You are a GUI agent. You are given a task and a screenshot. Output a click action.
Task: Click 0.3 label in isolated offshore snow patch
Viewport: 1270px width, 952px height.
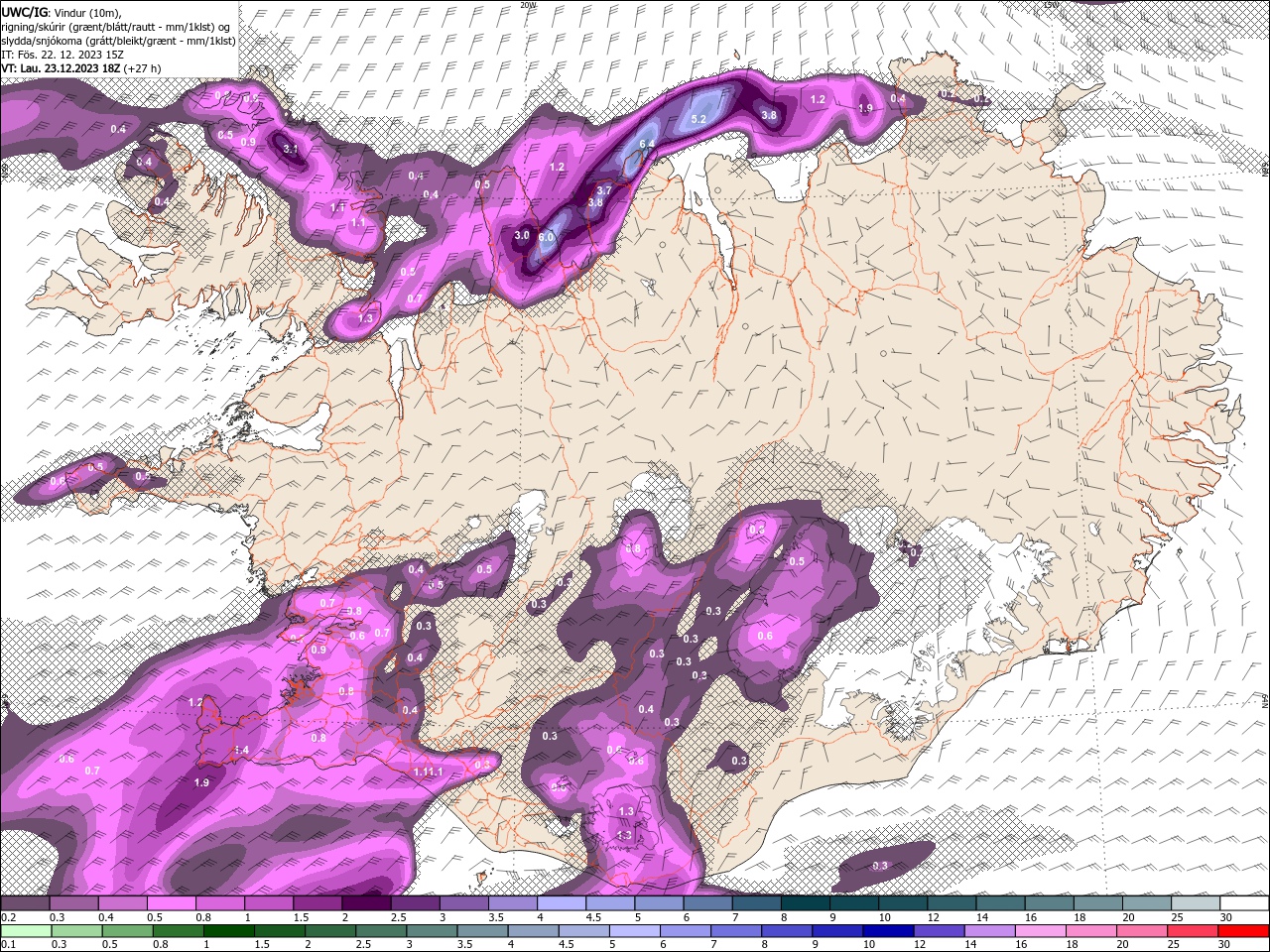[880, 866]
